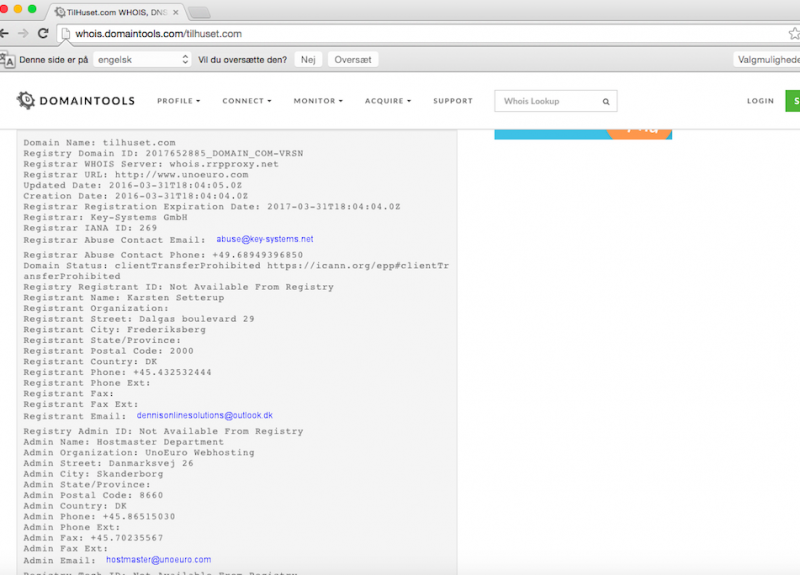The width and height of the screenshot is (800, 575).
Task: Open a new browser tab
Action: pyautogui.click(x=199, y=12)
